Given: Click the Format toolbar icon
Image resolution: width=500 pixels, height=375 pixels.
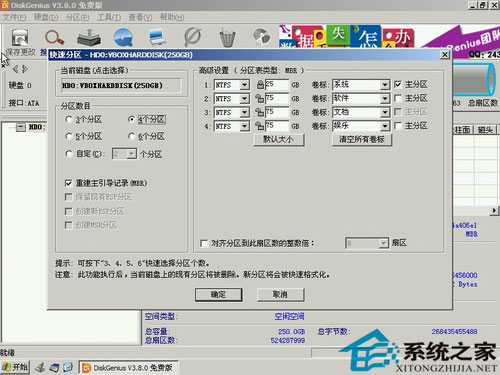Looking at the screenshot, I should coord(193,37).
